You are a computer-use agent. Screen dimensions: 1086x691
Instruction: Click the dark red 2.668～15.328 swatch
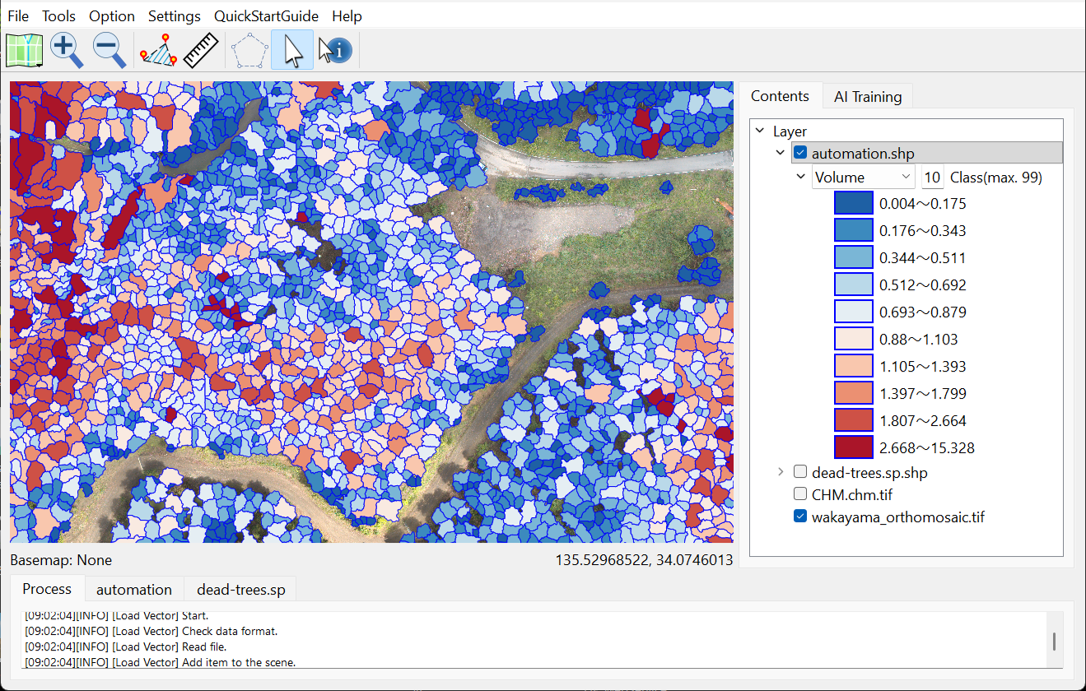853,447
